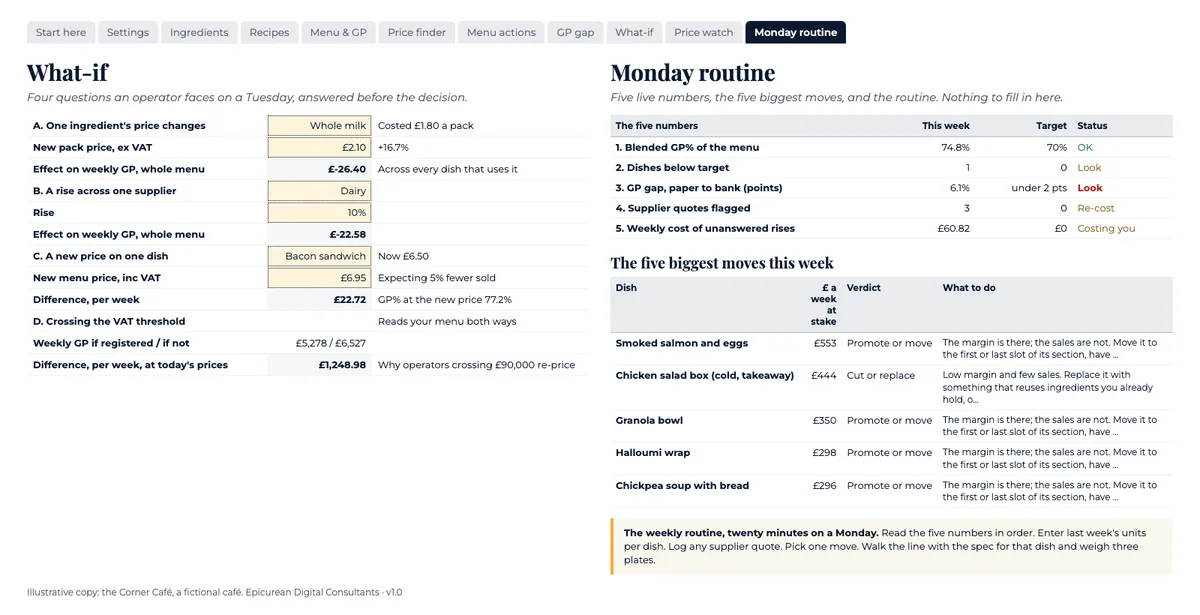Click 'A. One ingredient's price changes' label
1200x615 pixels.
pyautogui.click(x=119, y=126)
